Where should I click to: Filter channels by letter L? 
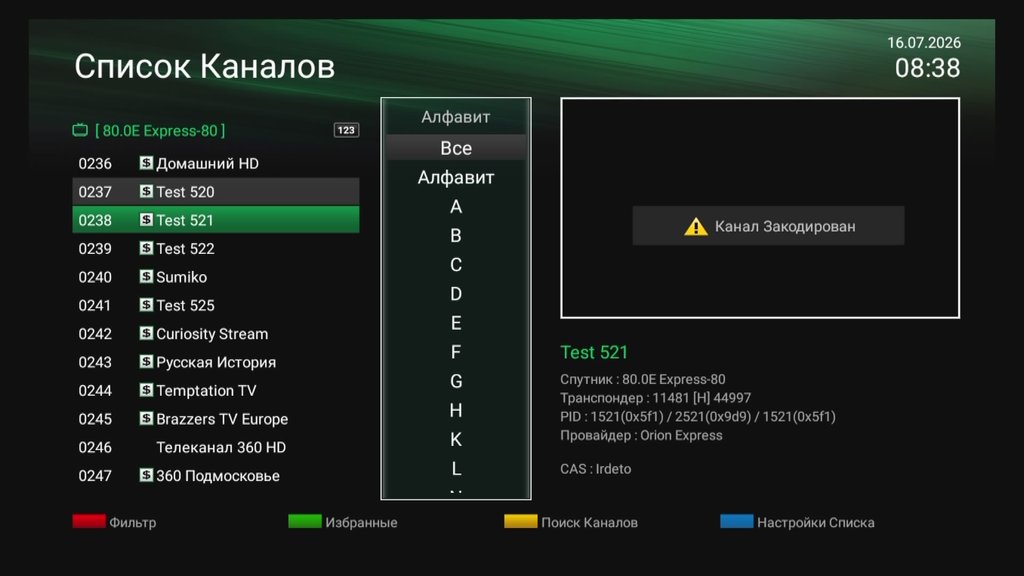(456, 468)
